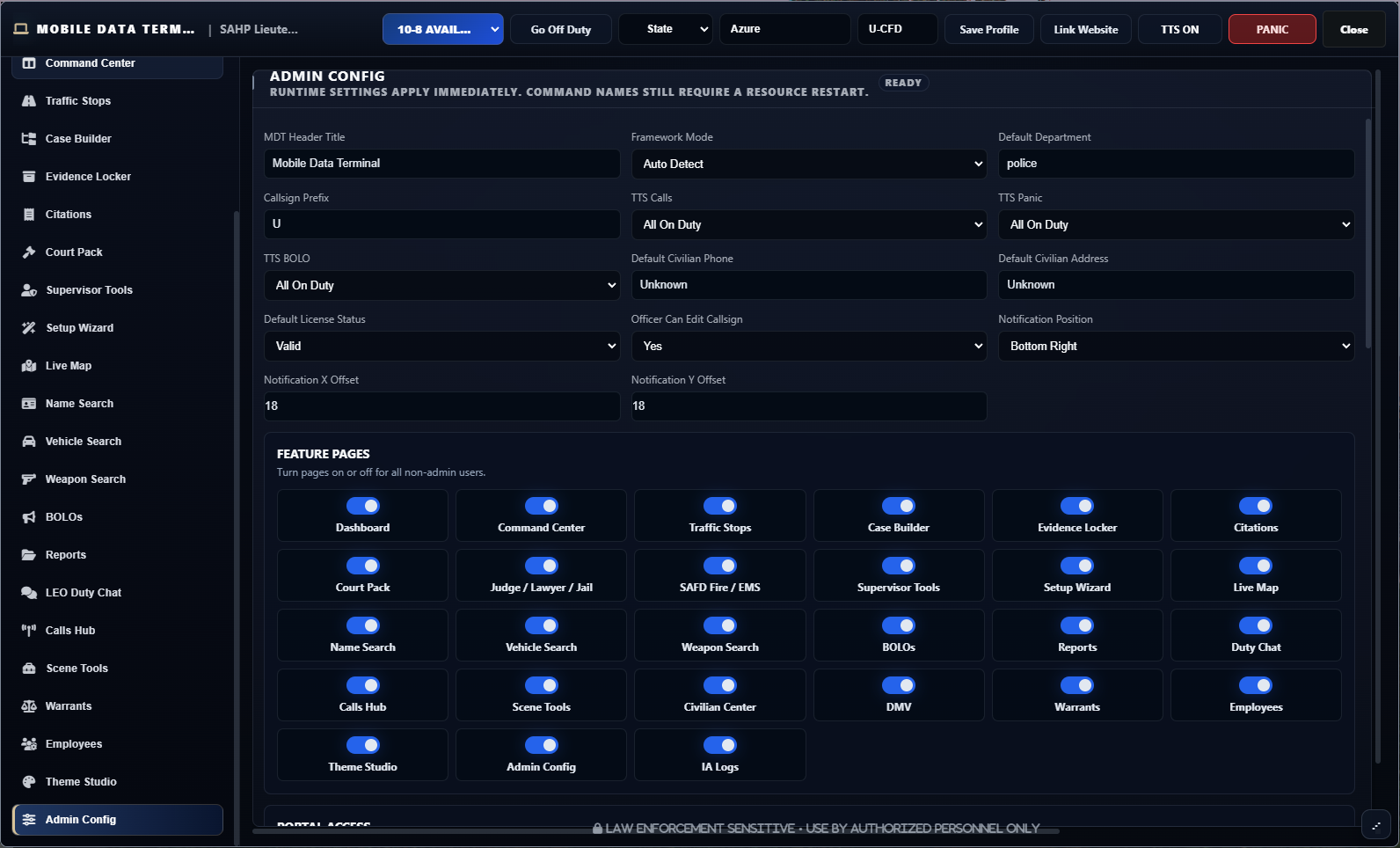This screenshot has height=848, width=1400.
Task: Click the Go Off Duty button
Action: tap(561, 29)
